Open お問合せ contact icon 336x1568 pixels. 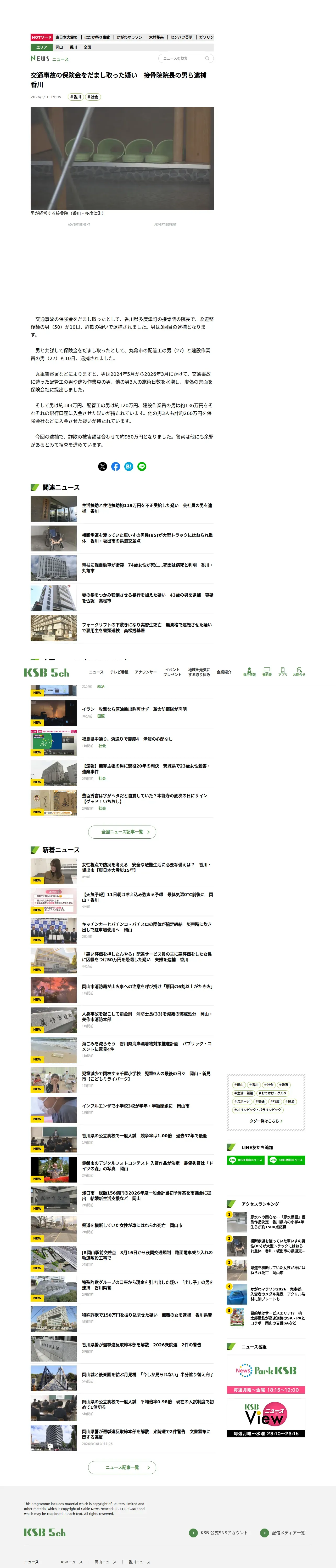tap(299, 672)
